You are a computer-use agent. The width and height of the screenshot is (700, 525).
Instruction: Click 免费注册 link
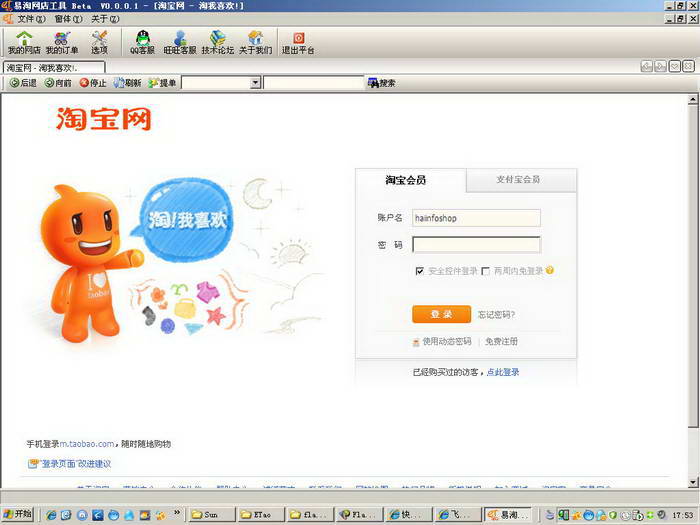(x=501, y=342)
